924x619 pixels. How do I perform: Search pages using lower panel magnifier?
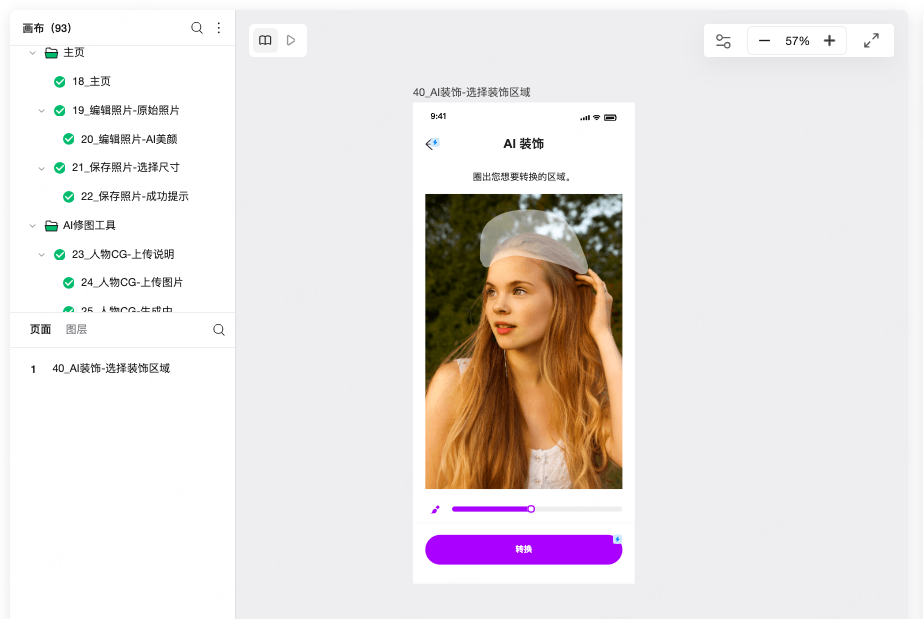click(219, 330)
